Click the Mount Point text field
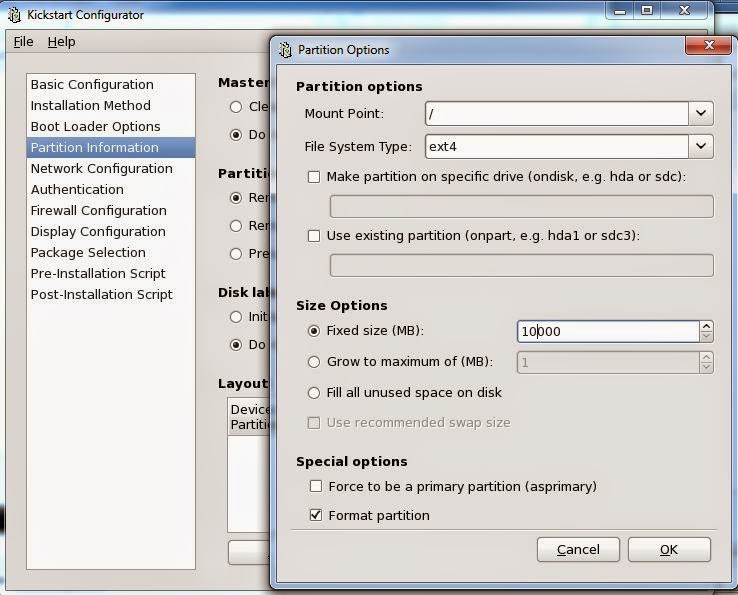Image resolution: width=738 pixels, height=595 pixels. pyautogui.click(x=557, y=113)
